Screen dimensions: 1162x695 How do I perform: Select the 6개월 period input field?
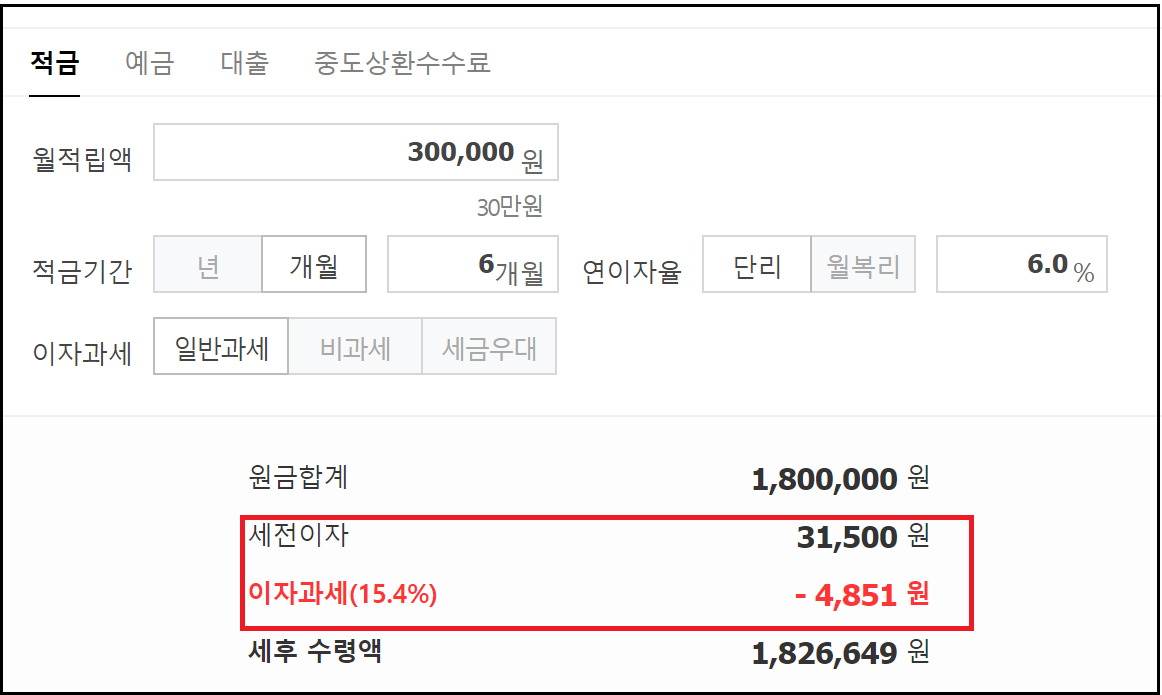tap(471, 263)
